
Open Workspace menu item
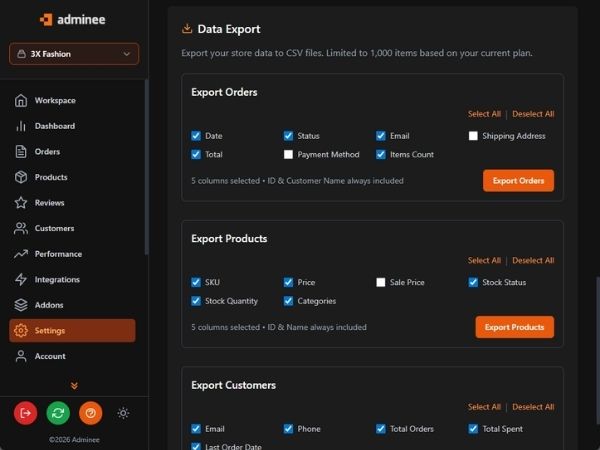[x=72, y=100]
